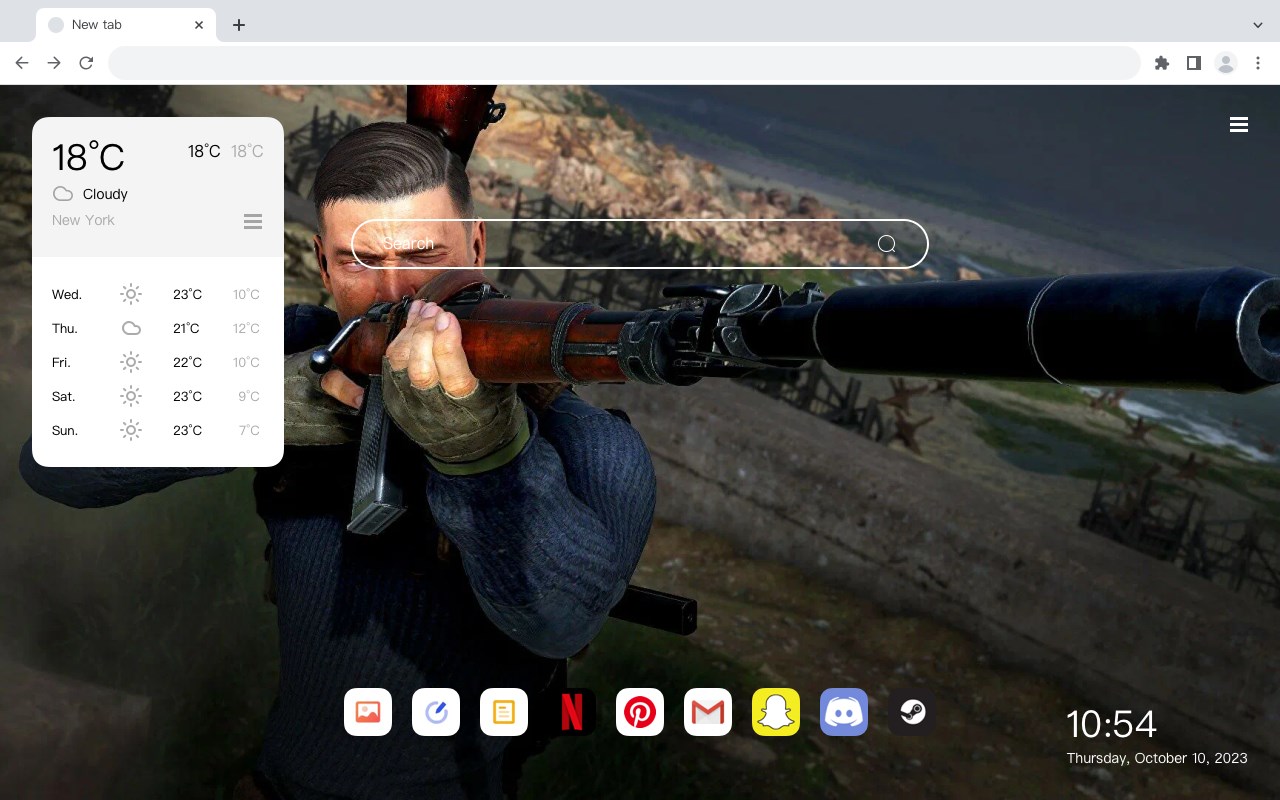Open the Discord shortcut icon
1280x800 pixels.
(844, 712)
